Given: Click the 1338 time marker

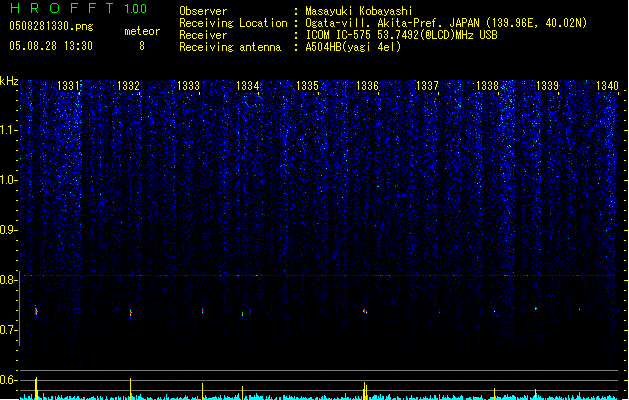Looking at the screenshot, I should pos(487,85).
